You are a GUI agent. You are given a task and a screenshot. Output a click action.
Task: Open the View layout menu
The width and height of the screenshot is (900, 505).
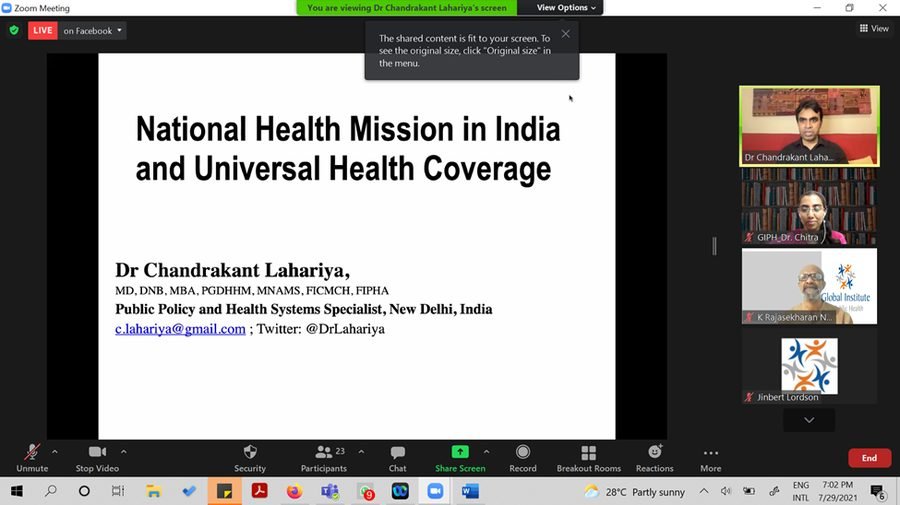[874, 28]
